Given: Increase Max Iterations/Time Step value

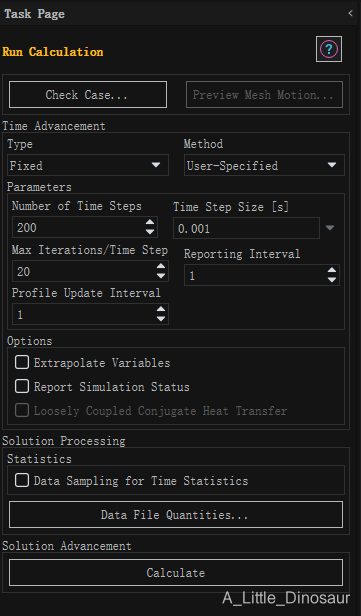Looking at the screenshot, I should point(161,266).
